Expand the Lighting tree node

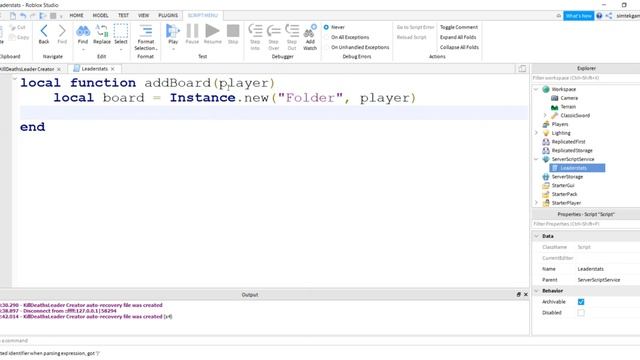tap(536, 133)
